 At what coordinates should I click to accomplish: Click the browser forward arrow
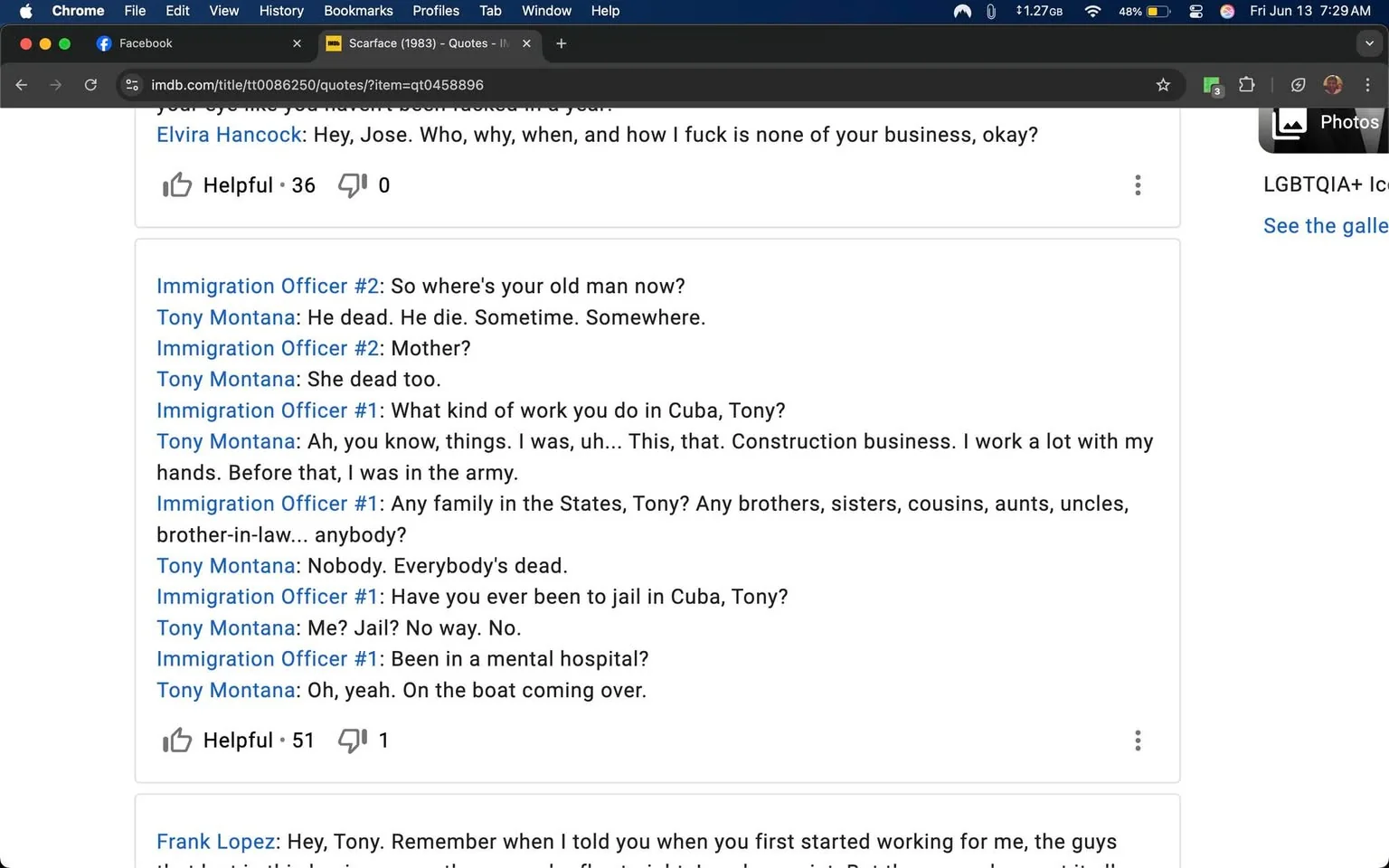tap(56, 85)
